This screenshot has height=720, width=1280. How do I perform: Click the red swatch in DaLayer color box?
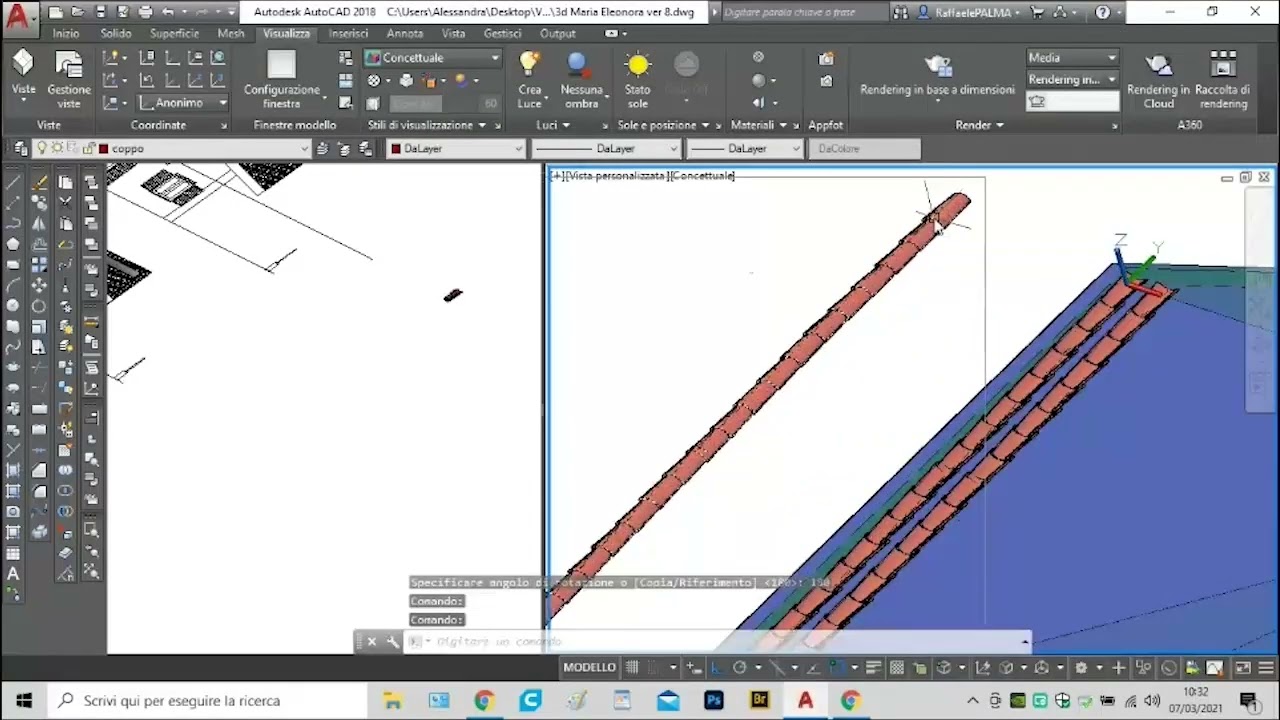pos(396,149)
